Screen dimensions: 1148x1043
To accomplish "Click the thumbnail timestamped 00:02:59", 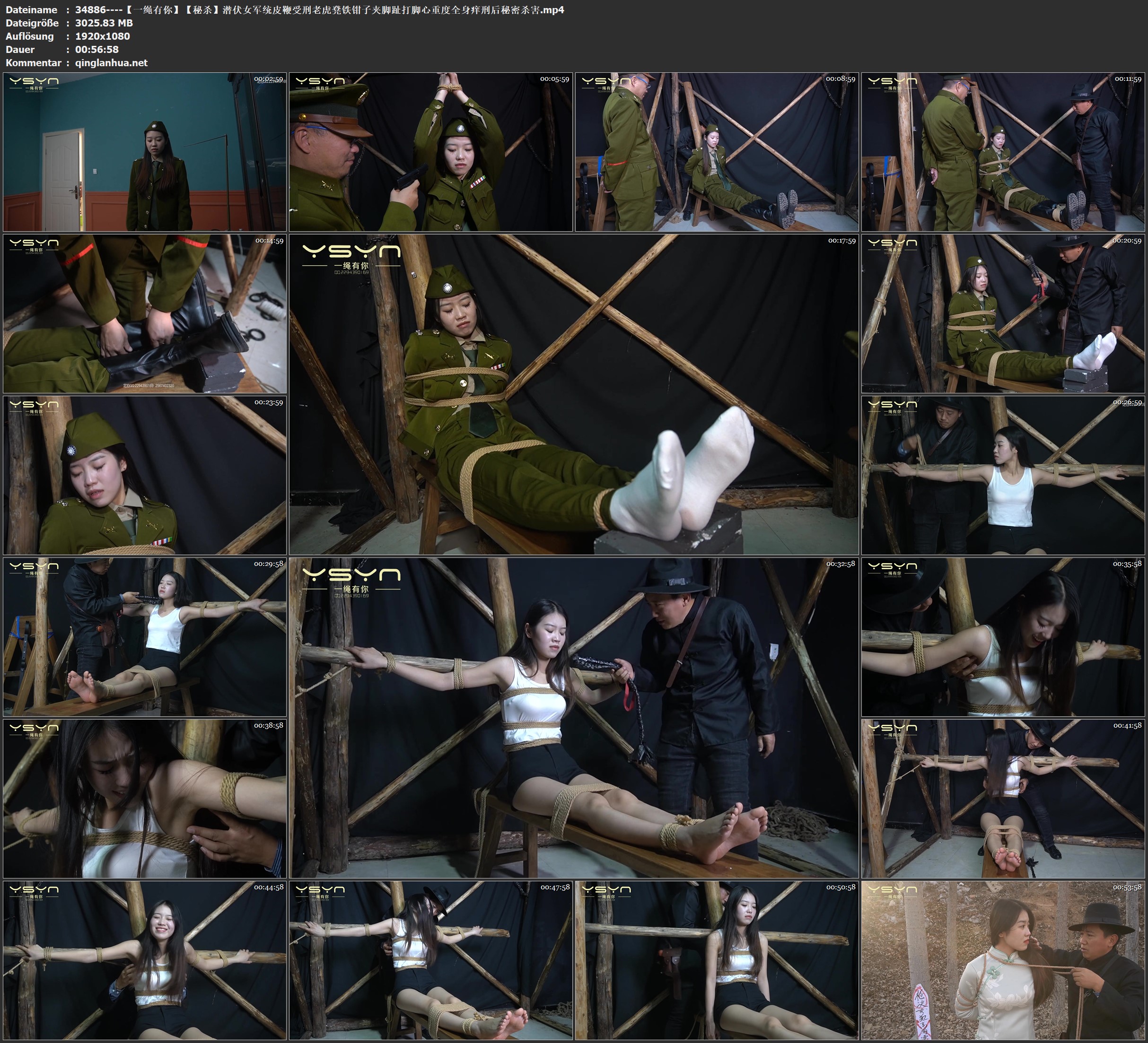I will pos(145,152).
